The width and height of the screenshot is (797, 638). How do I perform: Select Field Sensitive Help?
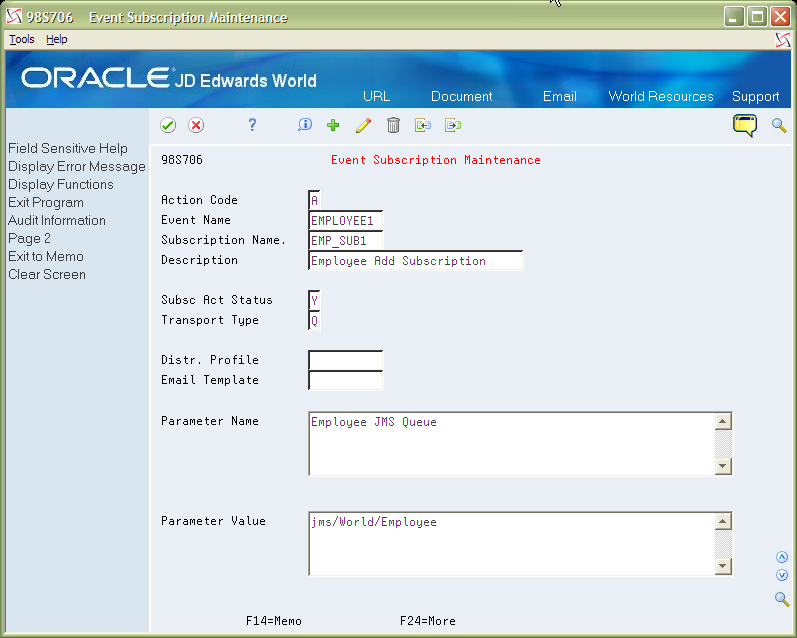click(68, 148)
